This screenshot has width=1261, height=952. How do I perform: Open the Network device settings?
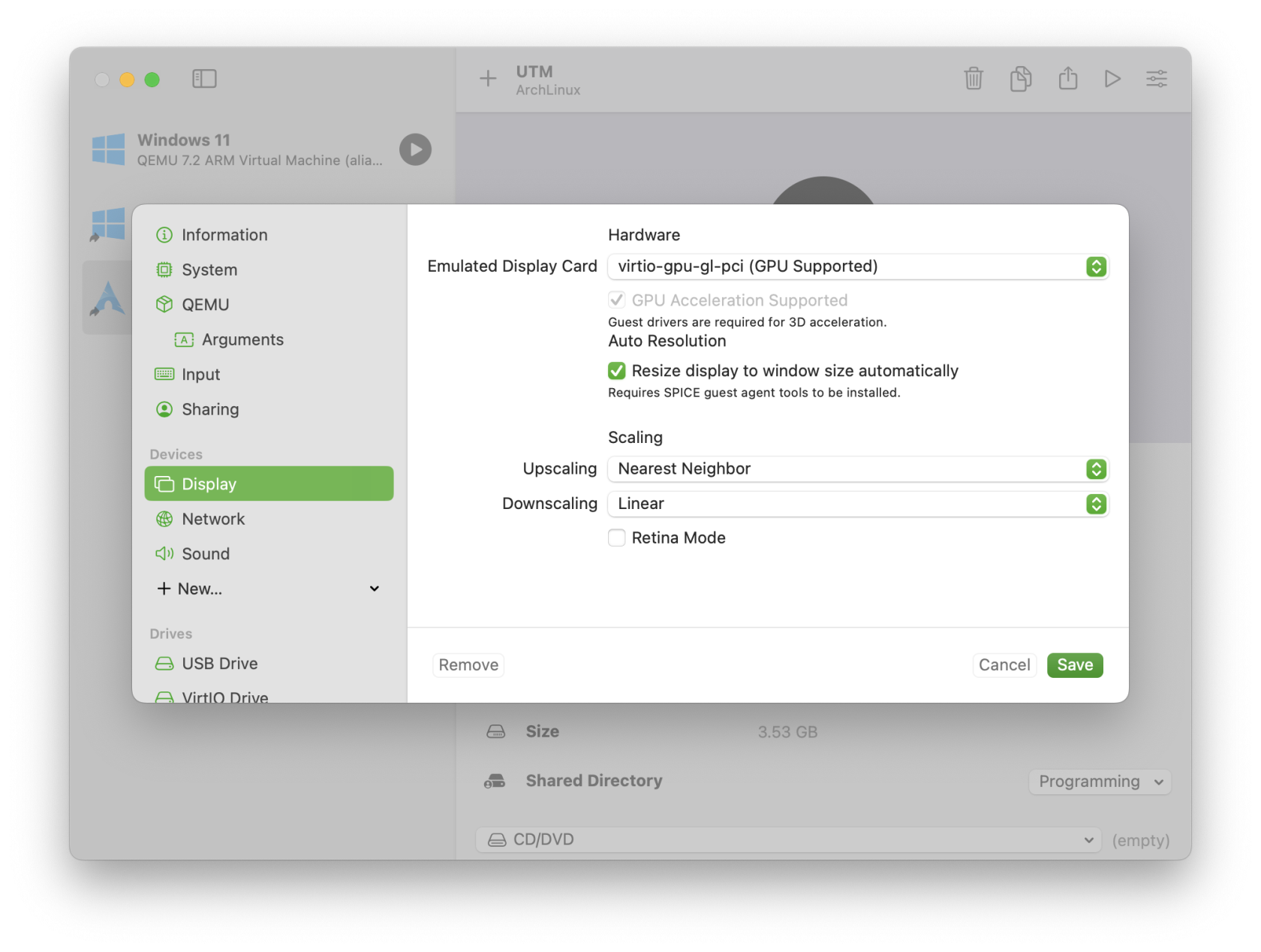(x=269, y=519)
